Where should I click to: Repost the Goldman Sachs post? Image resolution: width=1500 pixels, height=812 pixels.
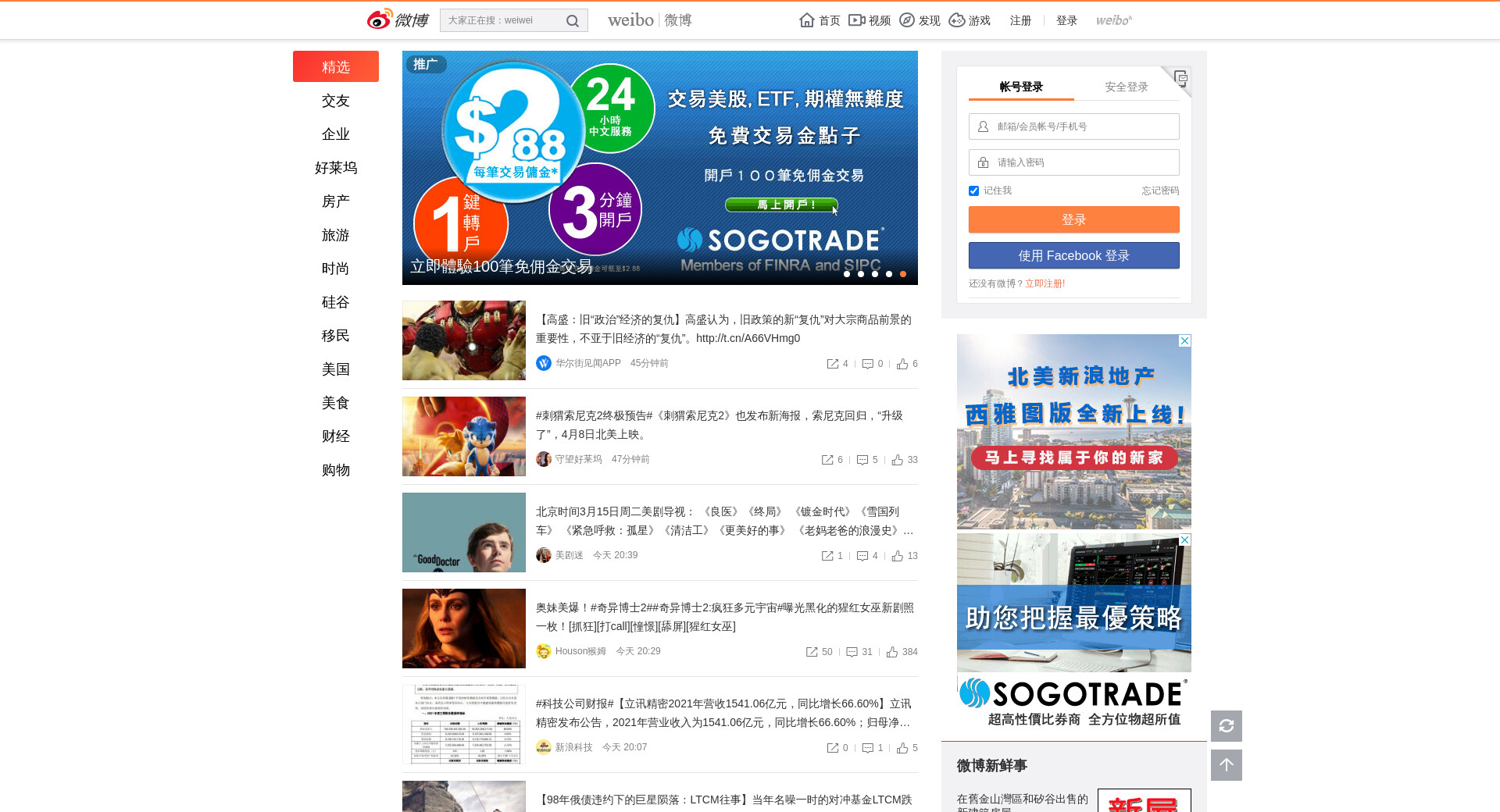point(833,364)
